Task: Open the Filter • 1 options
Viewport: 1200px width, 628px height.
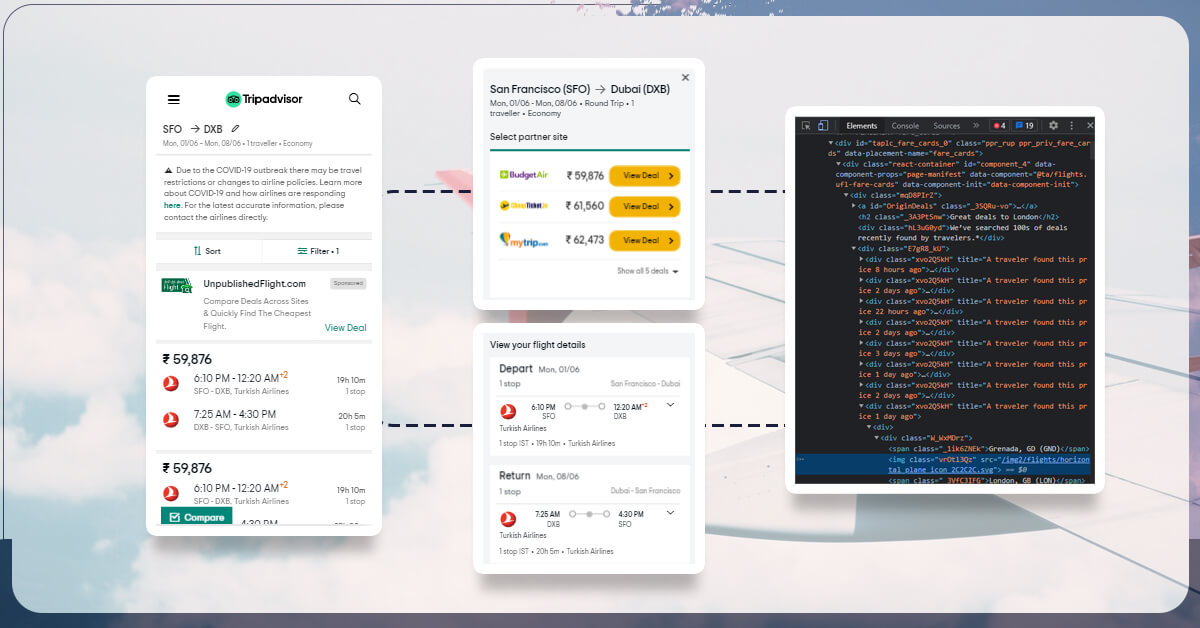Action: click(318, 251)
